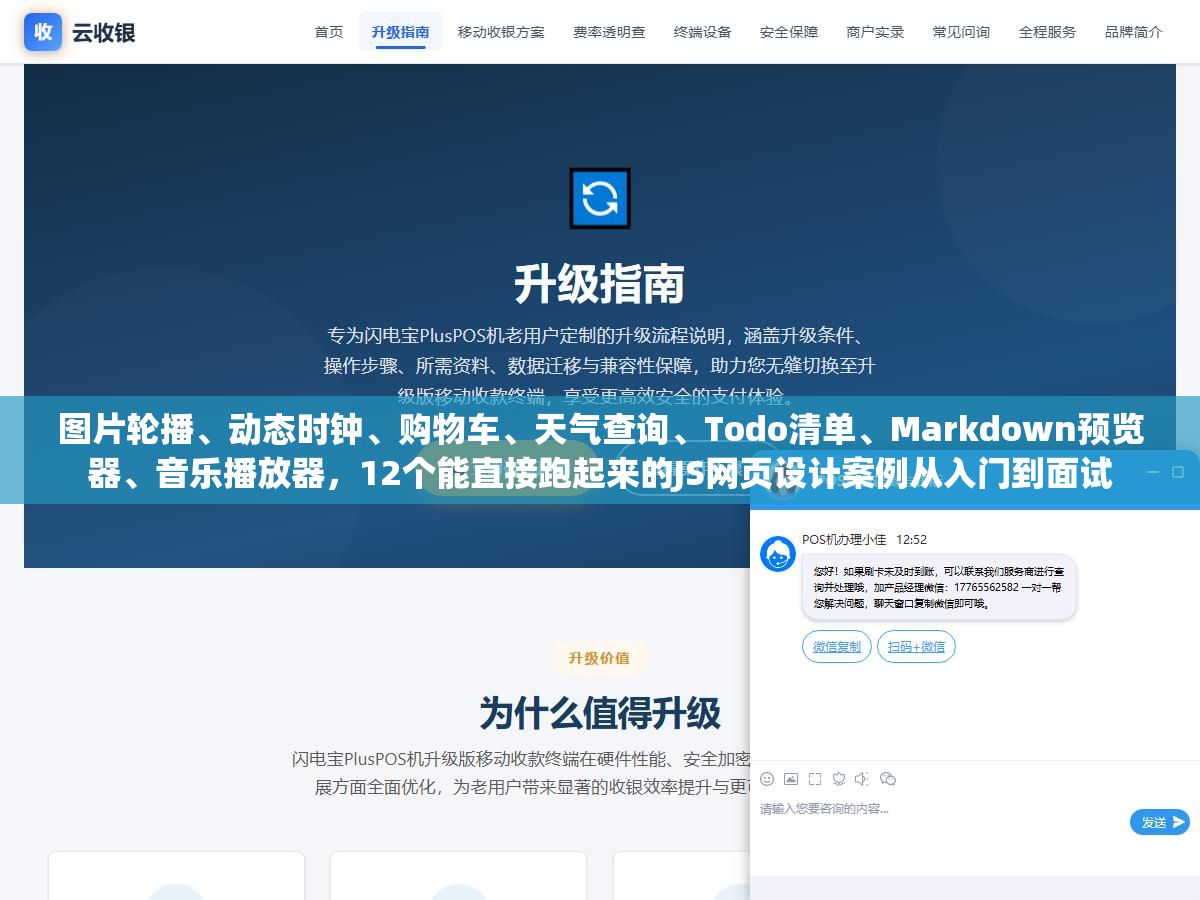Click the 云收银 brand name text

click(103, 32)
